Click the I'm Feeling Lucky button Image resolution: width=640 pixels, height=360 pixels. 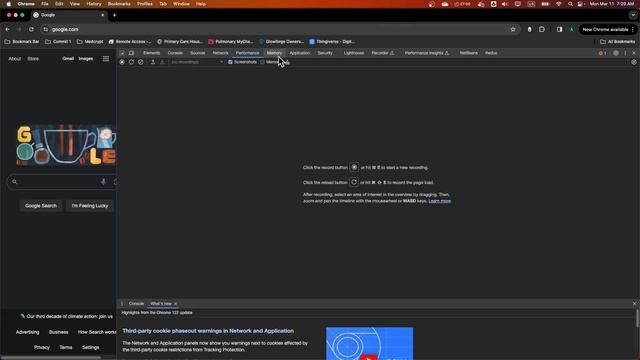point(90,206)
